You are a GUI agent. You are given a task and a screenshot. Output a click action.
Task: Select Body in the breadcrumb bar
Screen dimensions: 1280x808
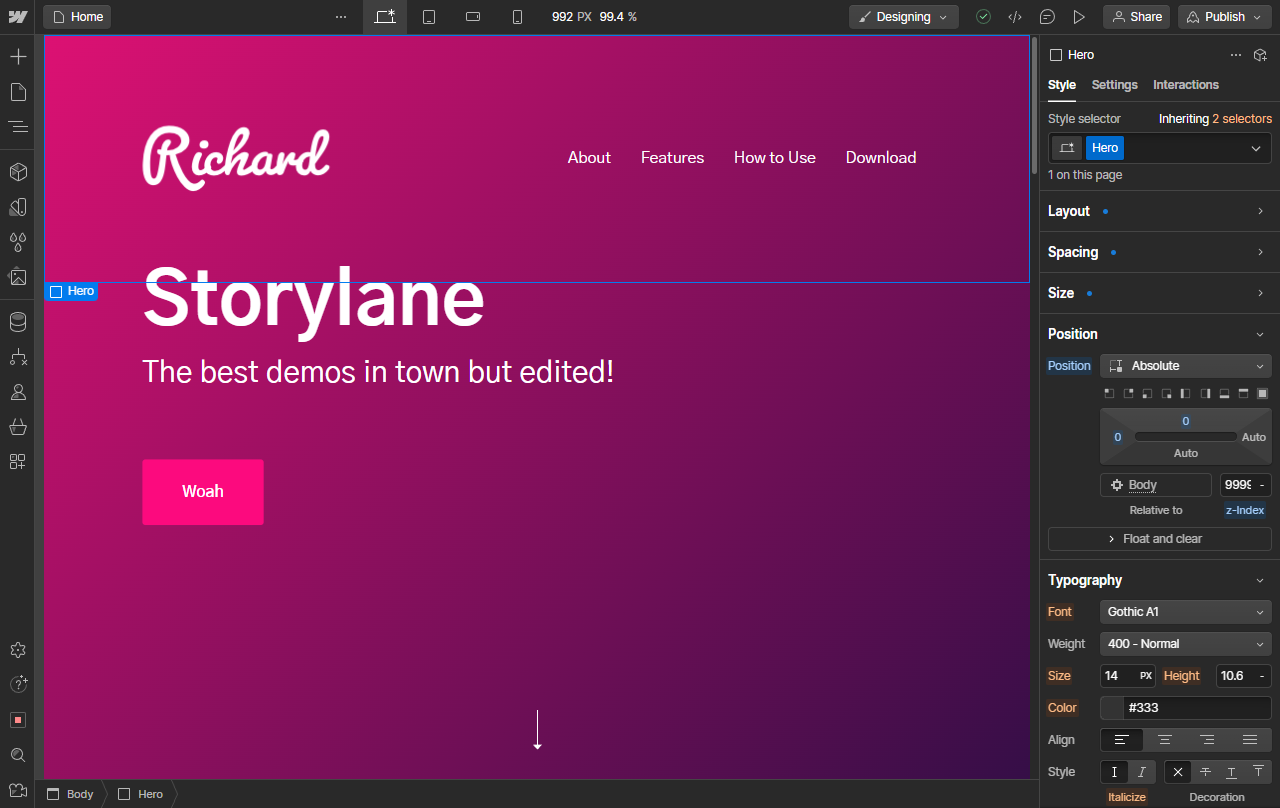(70, 794)
